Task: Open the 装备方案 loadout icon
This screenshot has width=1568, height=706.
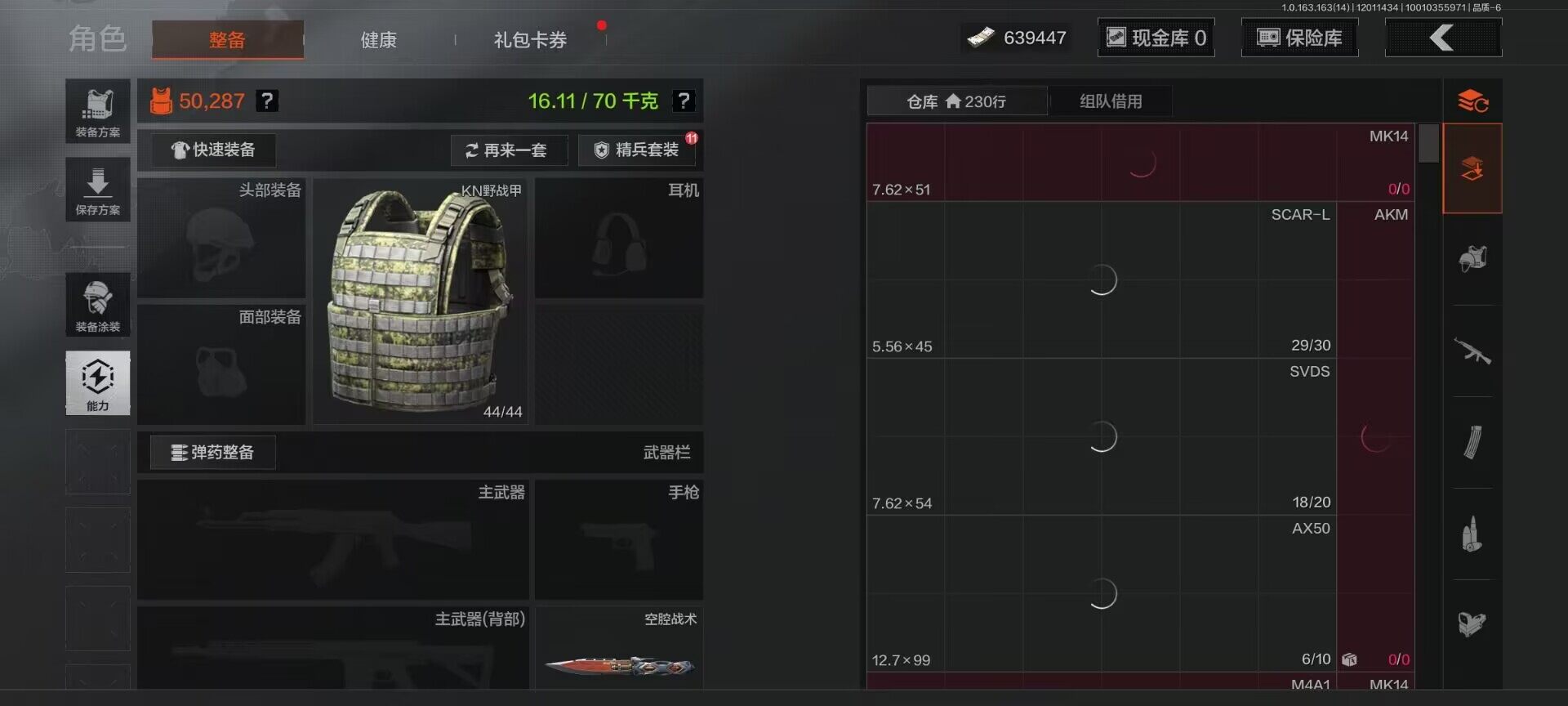Action: point(98,111)
